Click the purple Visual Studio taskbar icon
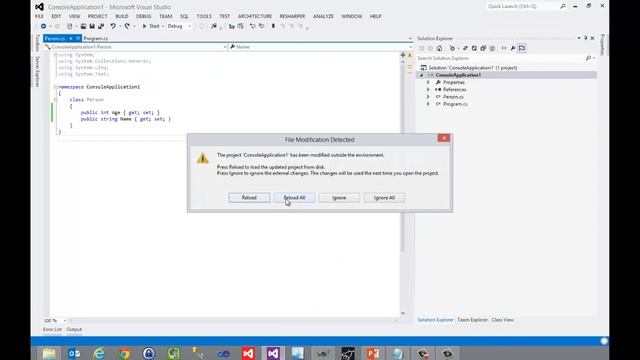 coord(273,353)
